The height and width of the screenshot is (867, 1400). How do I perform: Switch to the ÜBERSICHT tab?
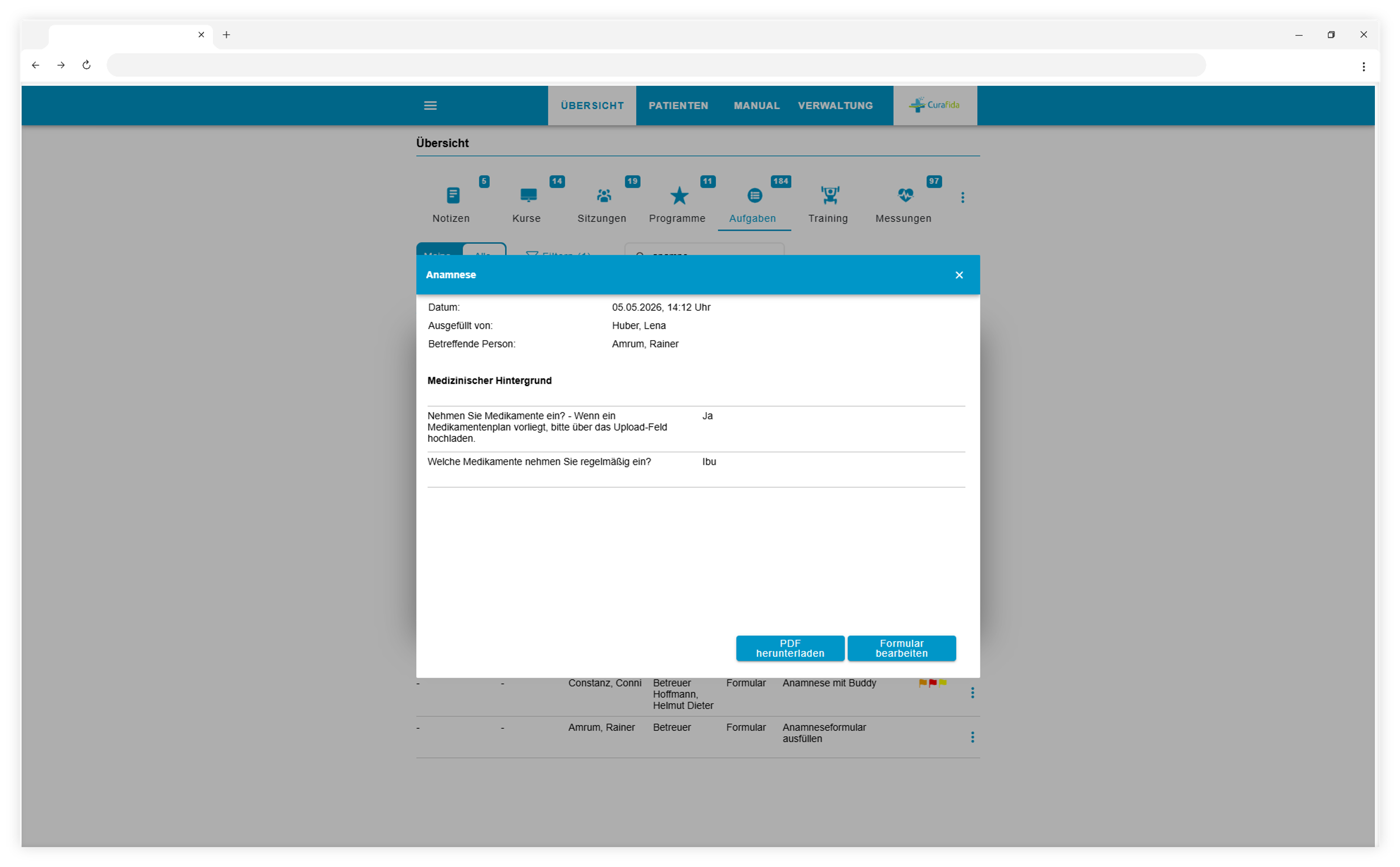click(592, 106)
